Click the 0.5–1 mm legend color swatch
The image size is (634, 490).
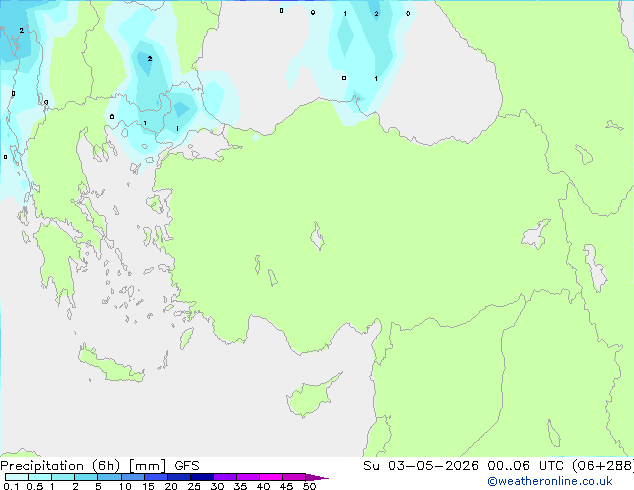tap(40, 477)
